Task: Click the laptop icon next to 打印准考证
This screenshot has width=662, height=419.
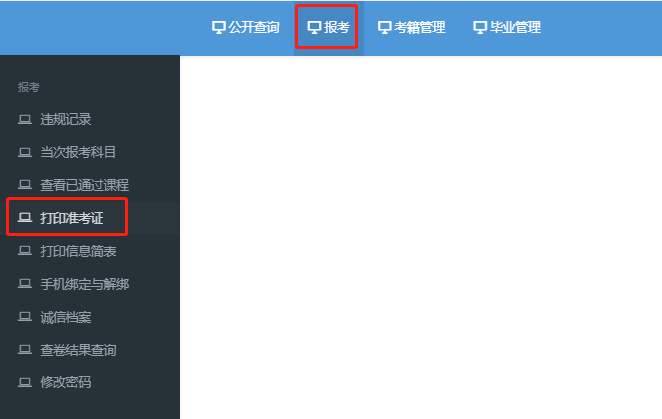Action: pyautogui.click(x=25, y=218)
